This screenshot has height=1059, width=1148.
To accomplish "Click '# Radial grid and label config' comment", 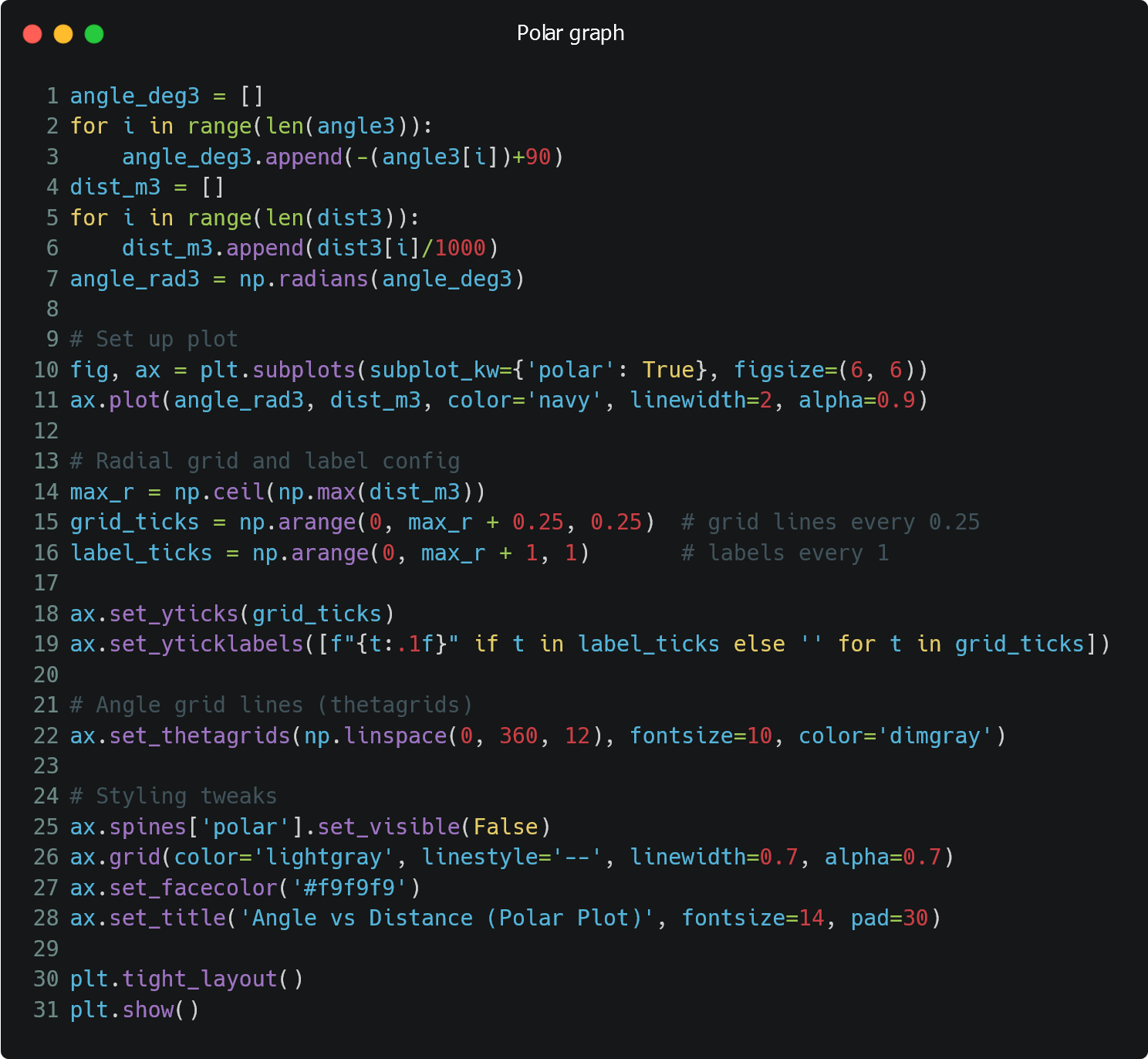I will click(265, 462).
